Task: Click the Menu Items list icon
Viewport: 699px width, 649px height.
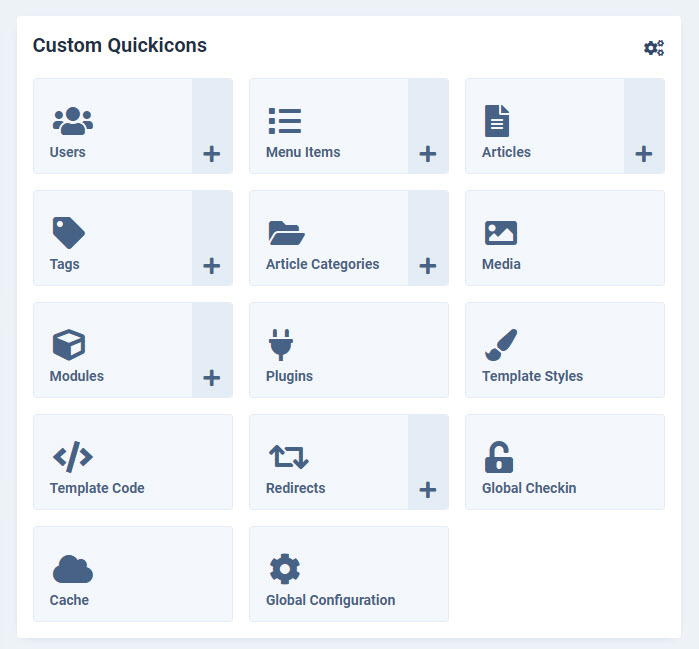Action: (x=285, y=121)
